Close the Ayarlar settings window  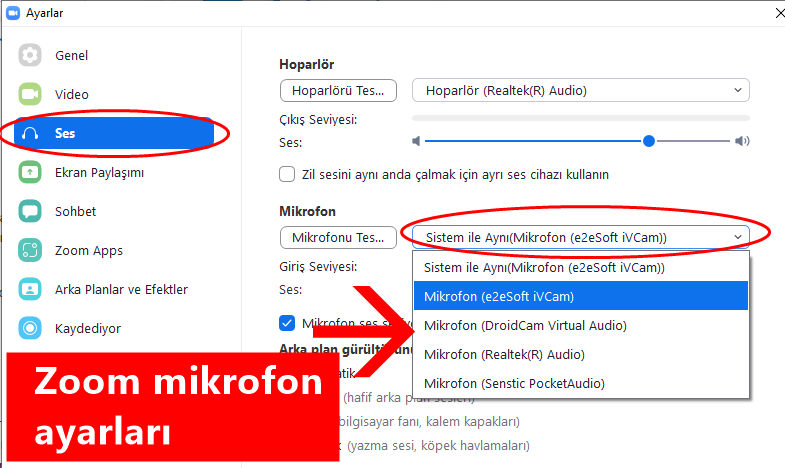[x=779, y=13]
